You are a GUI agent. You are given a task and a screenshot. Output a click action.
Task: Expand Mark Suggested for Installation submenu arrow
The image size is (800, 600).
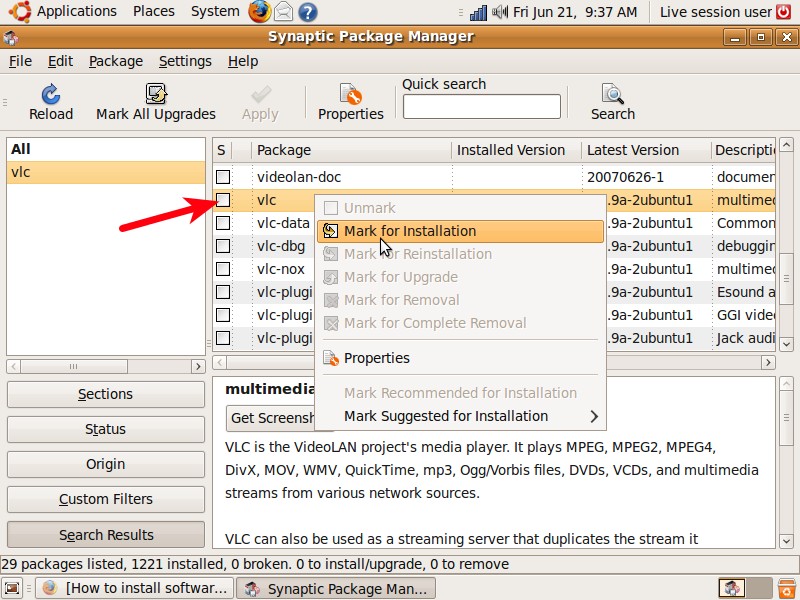(594, 416)
